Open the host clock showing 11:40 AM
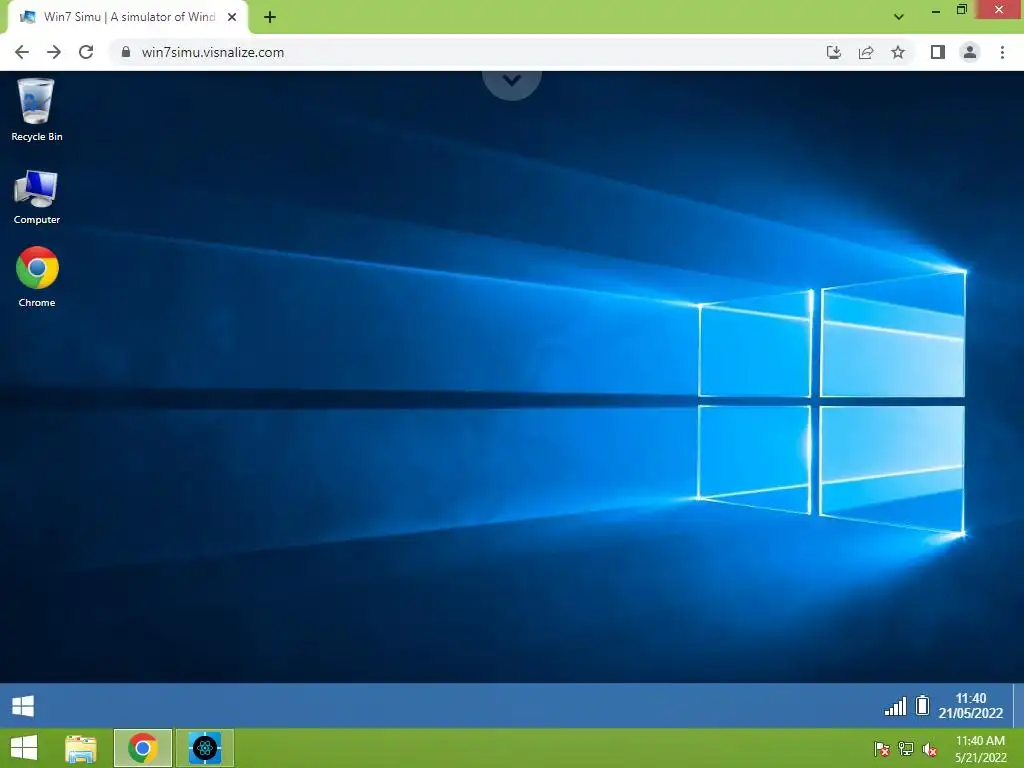Image resolution: width=1024 pixels, height=768 pixels. [x=980, y=749]
